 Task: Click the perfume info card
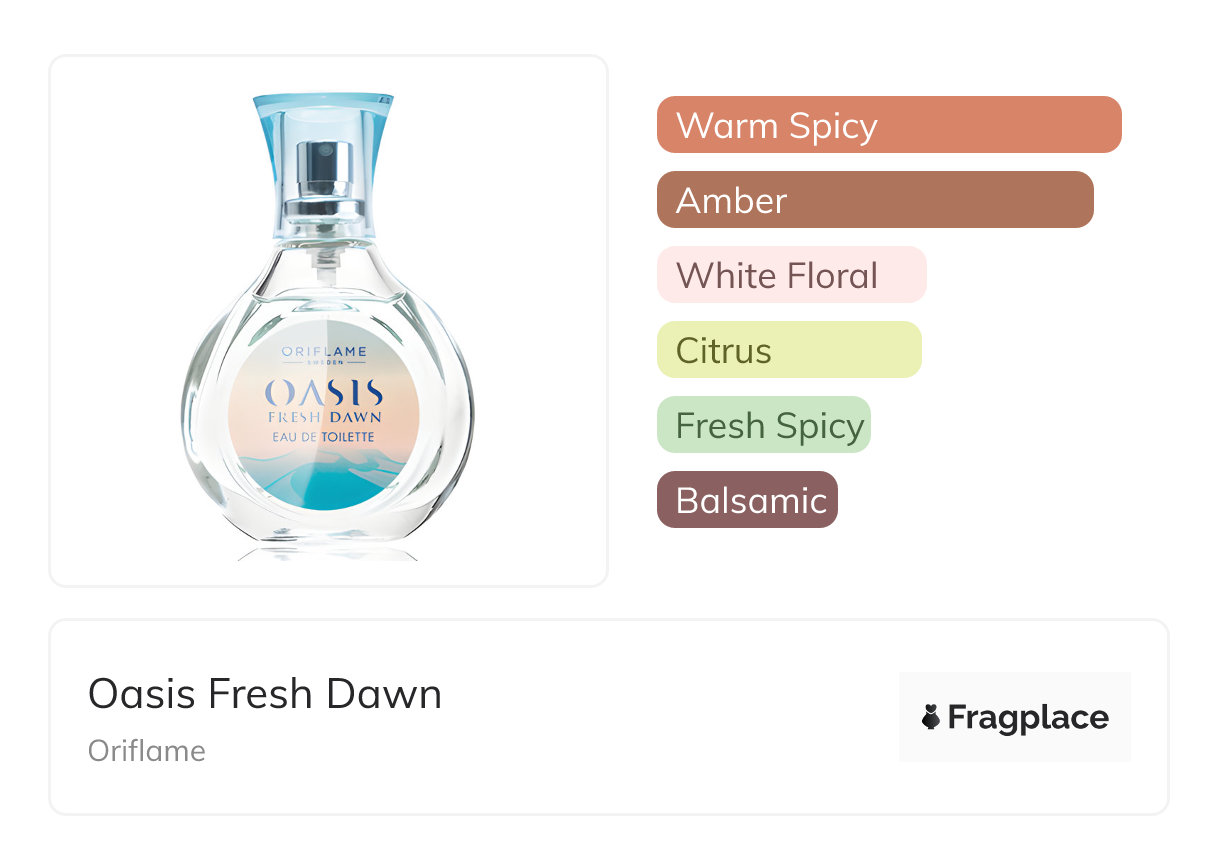tap(609, 717)
